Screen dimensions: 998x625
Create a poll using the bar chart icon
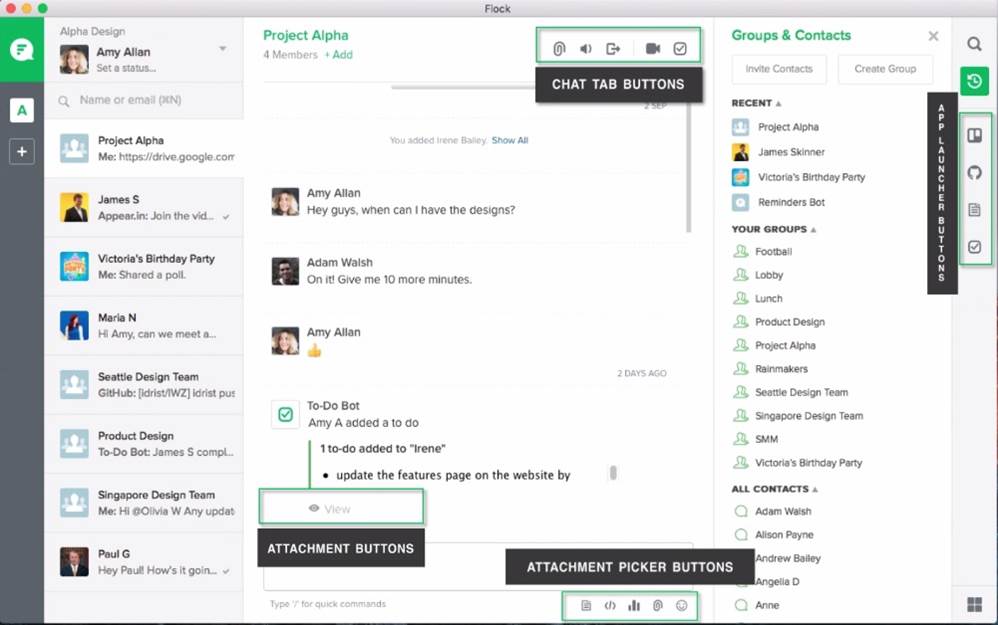(x=634, y=605)
